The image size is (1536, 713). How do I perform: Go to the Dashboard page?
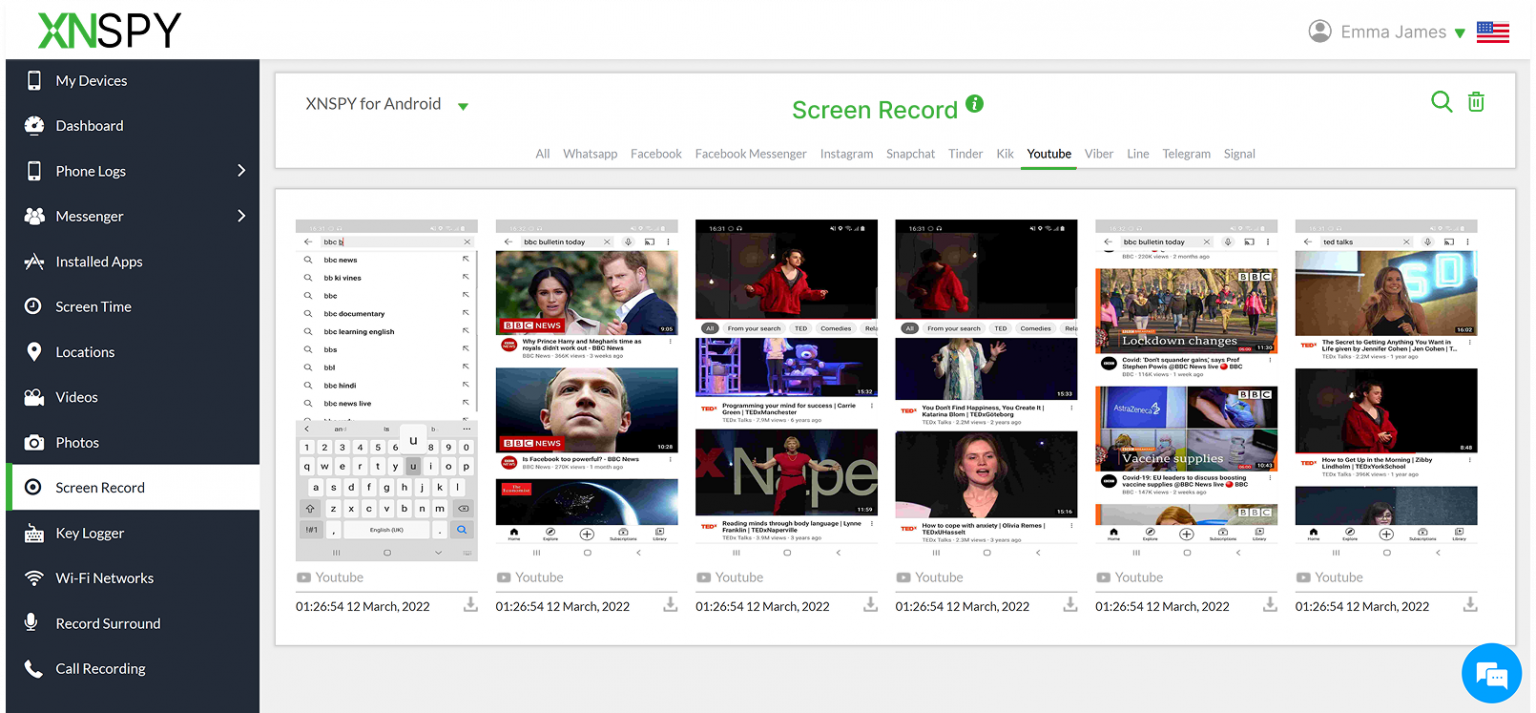click(132, 126)
